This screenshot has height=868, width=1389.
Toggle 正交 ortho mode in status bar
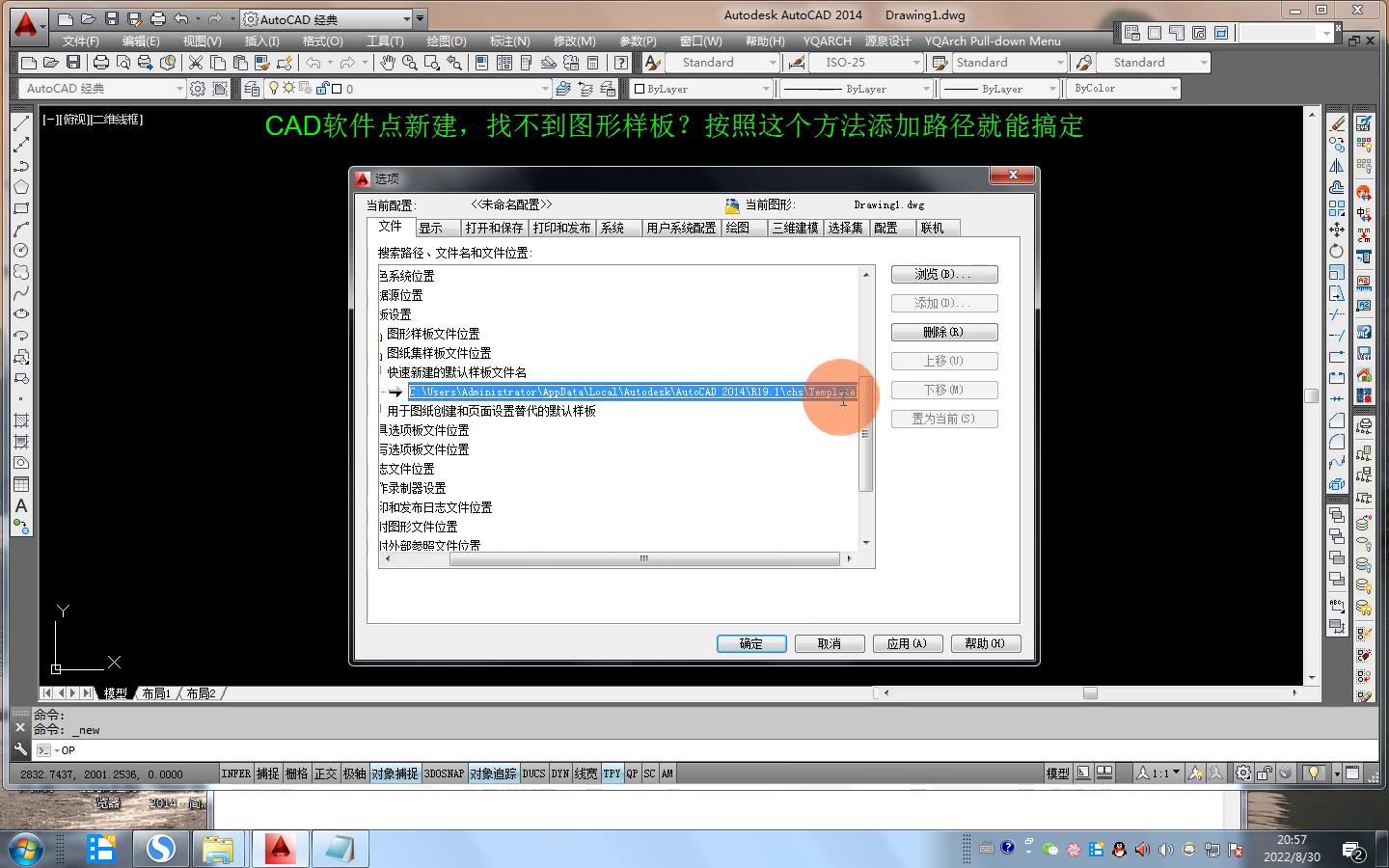click(325, 773)
